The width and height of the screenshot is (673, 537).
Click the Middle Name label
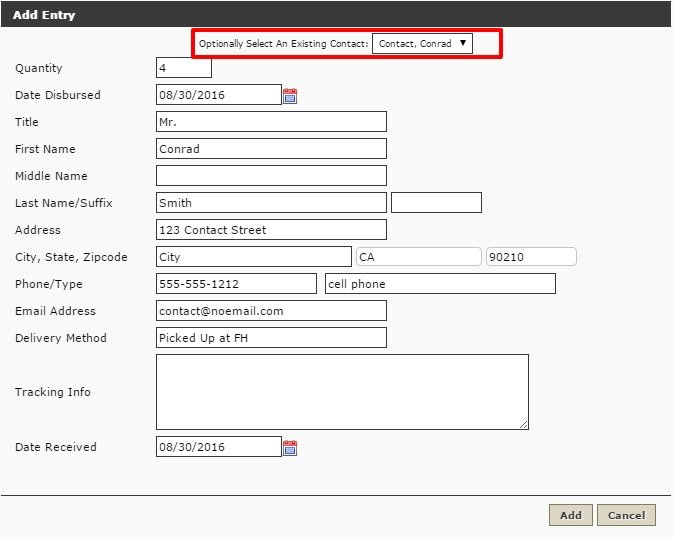click(x=51, y=176)
